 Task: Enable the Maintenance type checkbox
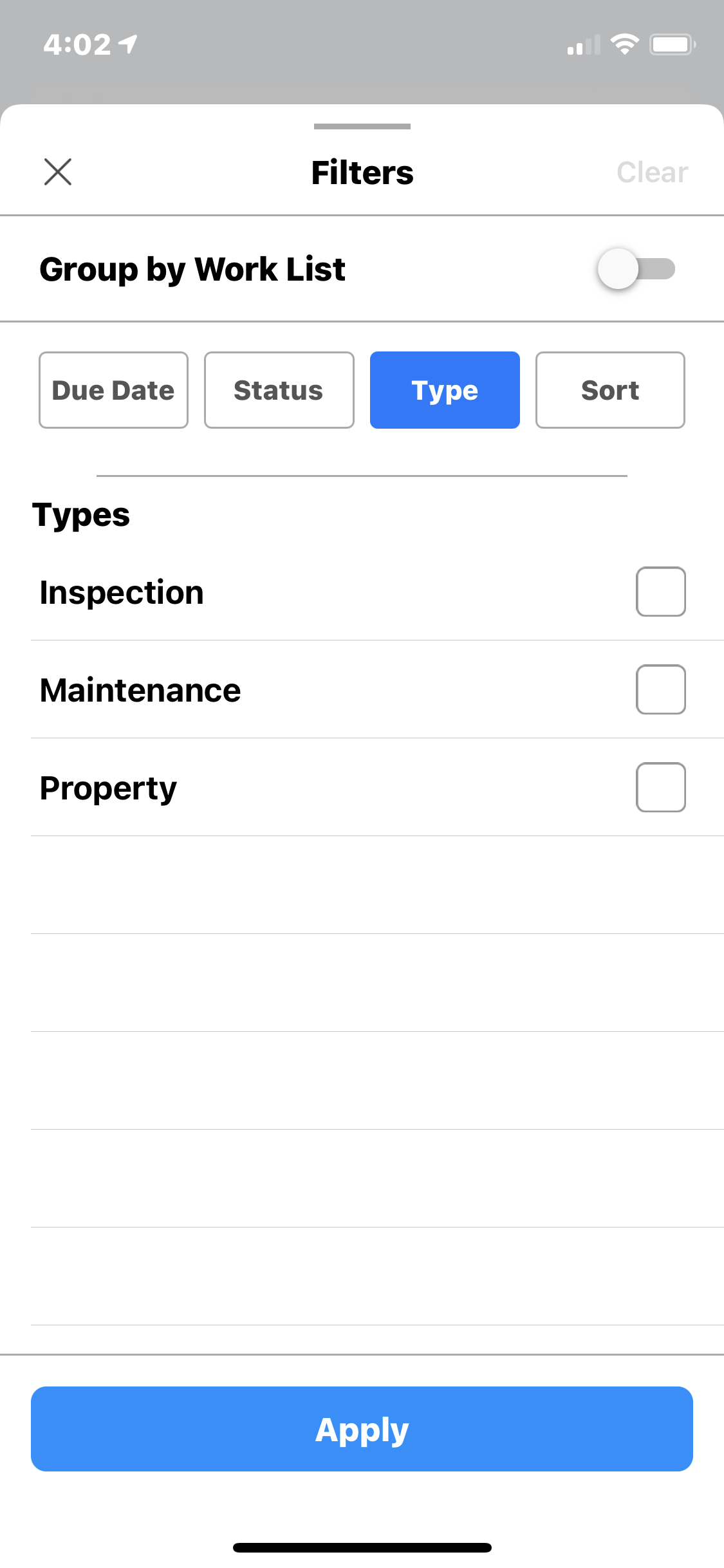[660, 689]
